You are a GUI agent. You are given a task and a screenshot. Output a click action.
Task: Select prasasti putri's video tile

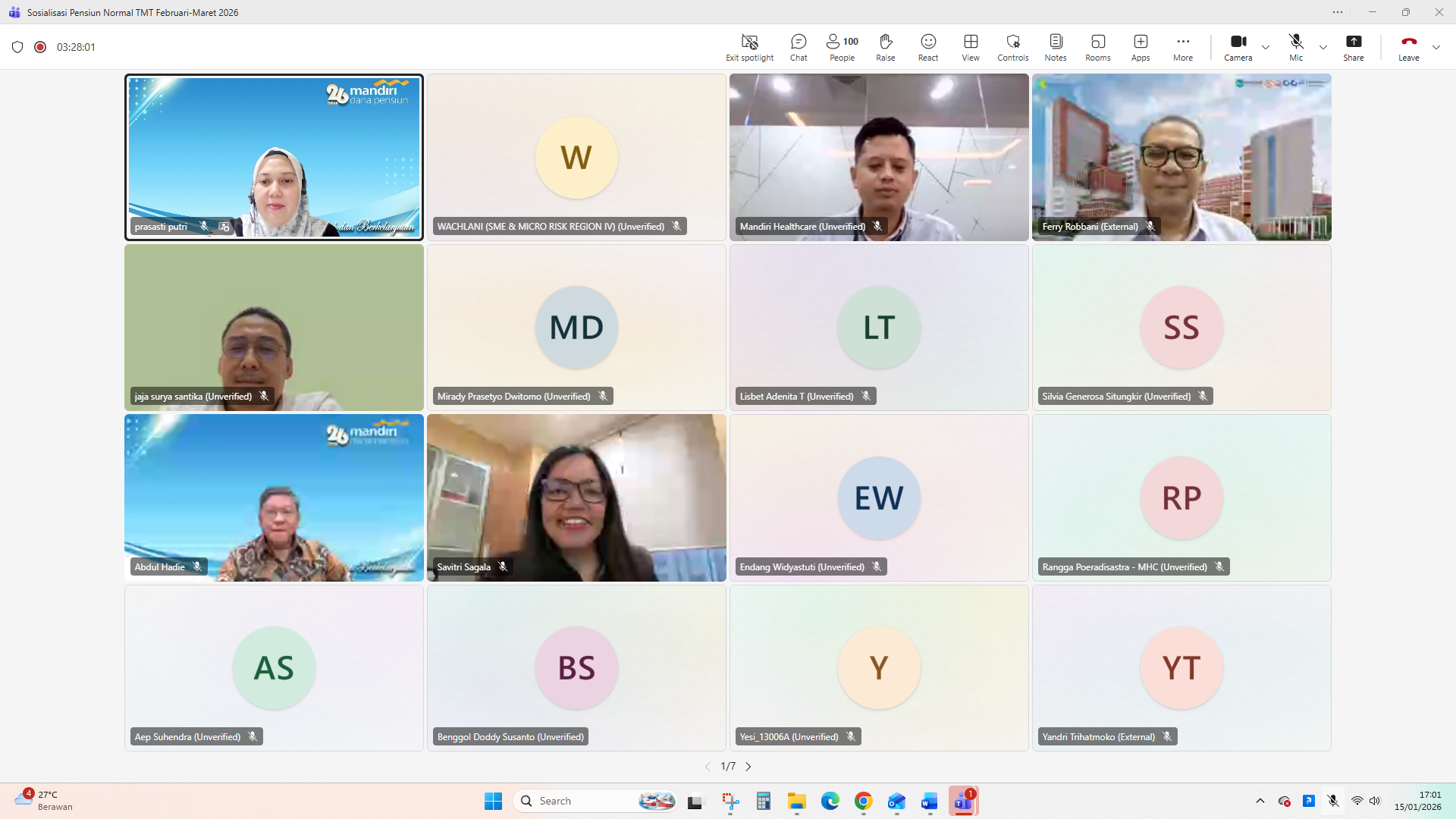pyautogui.click(x=274, y=157)
